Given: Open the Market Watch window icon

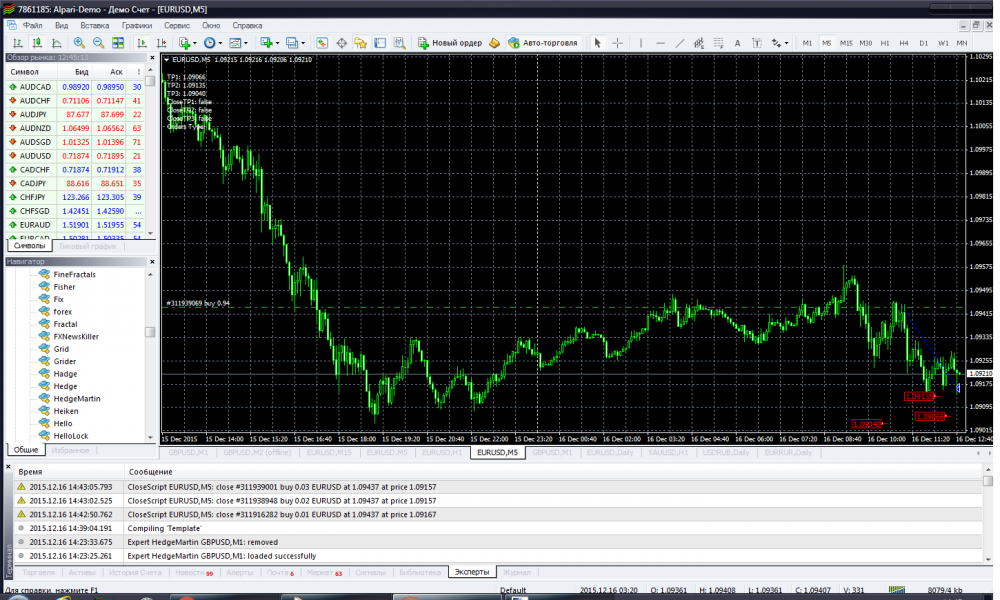Looking at the screenshot, I should point(322,43).
